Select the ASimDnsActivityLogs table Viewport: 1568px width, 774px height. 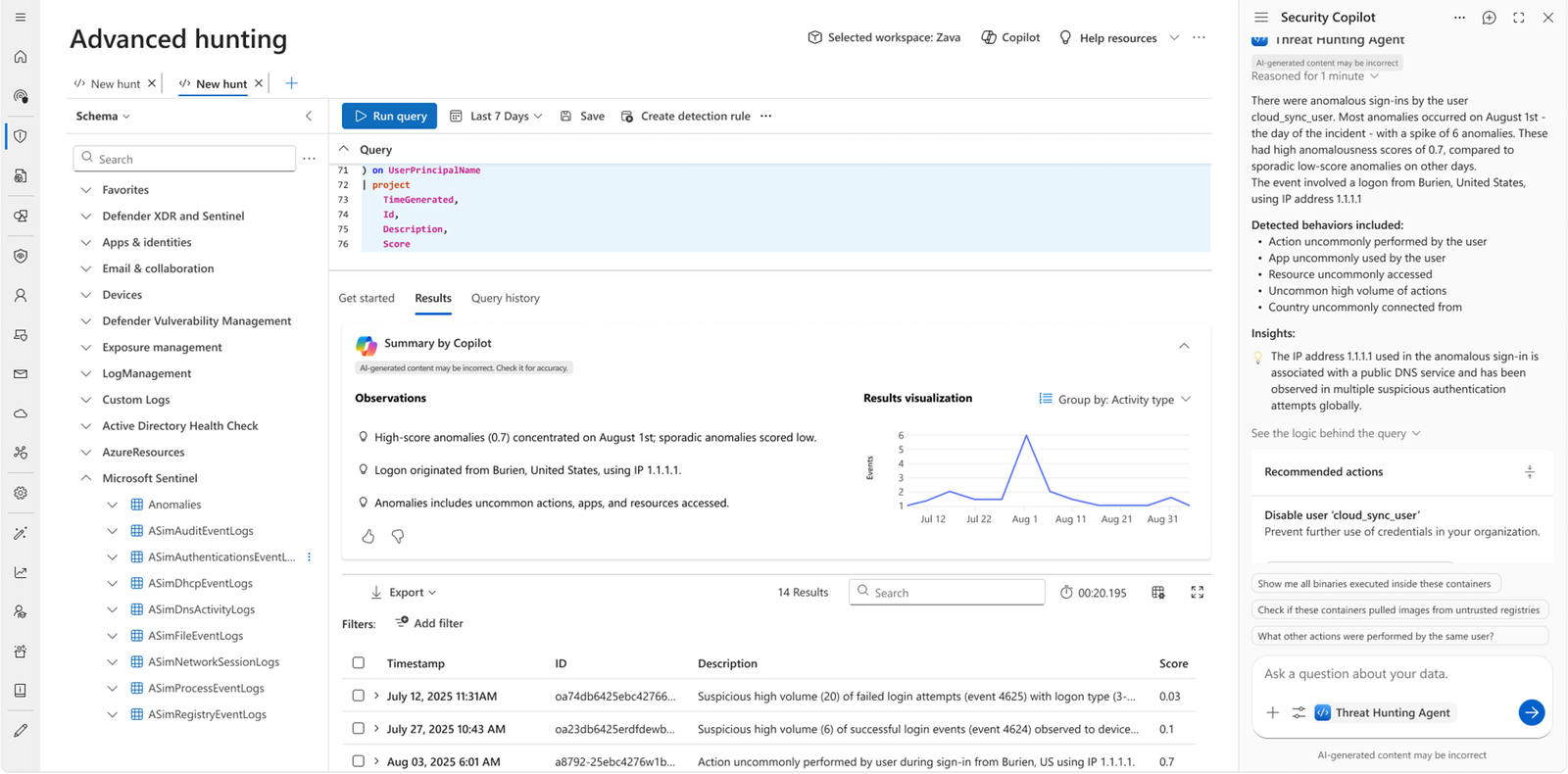tap(201, 609)
